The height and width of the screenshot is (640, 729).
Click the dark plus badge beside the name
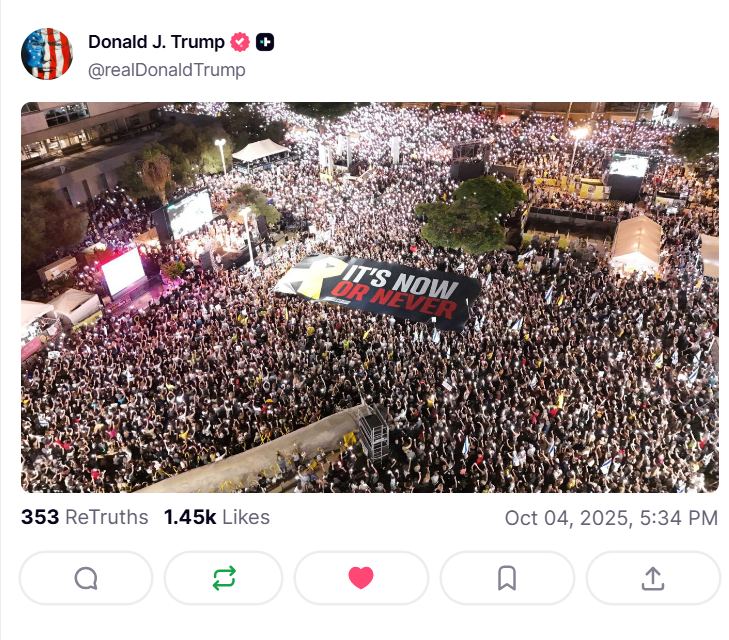(265, 42)
